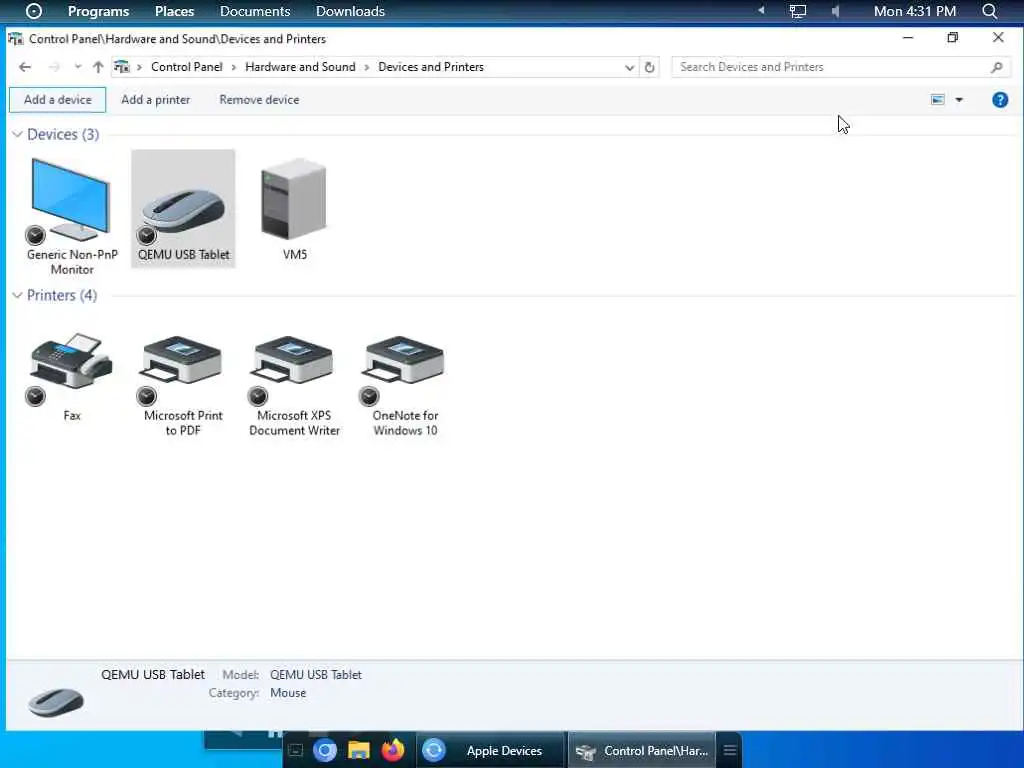
Task: Click the Category value Mouse in details pane
Action: 288,693
